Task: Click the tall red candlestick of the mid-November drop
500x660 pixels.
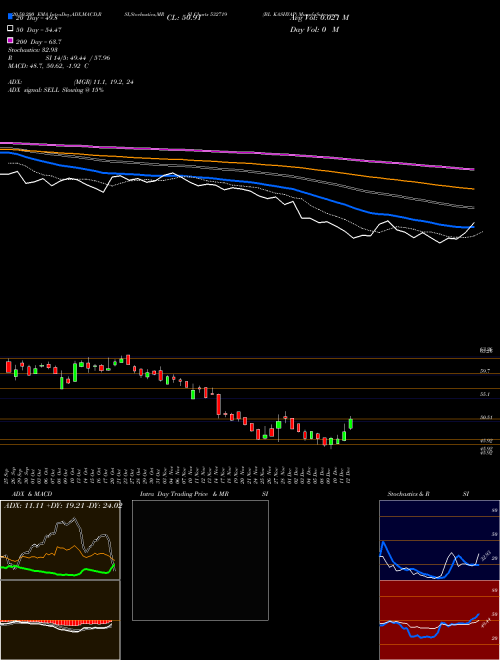Action: pos(218,405)
